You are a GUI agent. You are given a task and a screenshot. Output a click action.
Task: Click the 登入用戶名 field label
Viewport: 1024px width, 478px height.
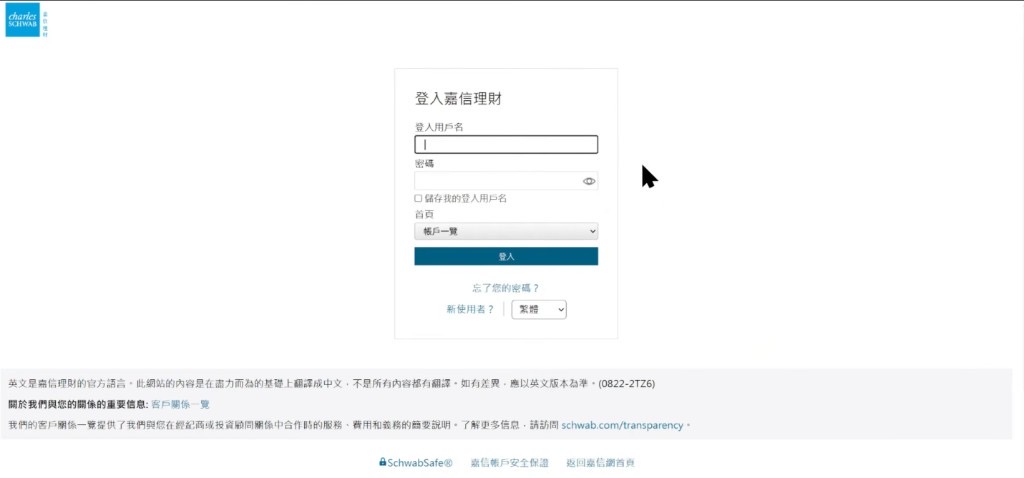click(440, 127)
